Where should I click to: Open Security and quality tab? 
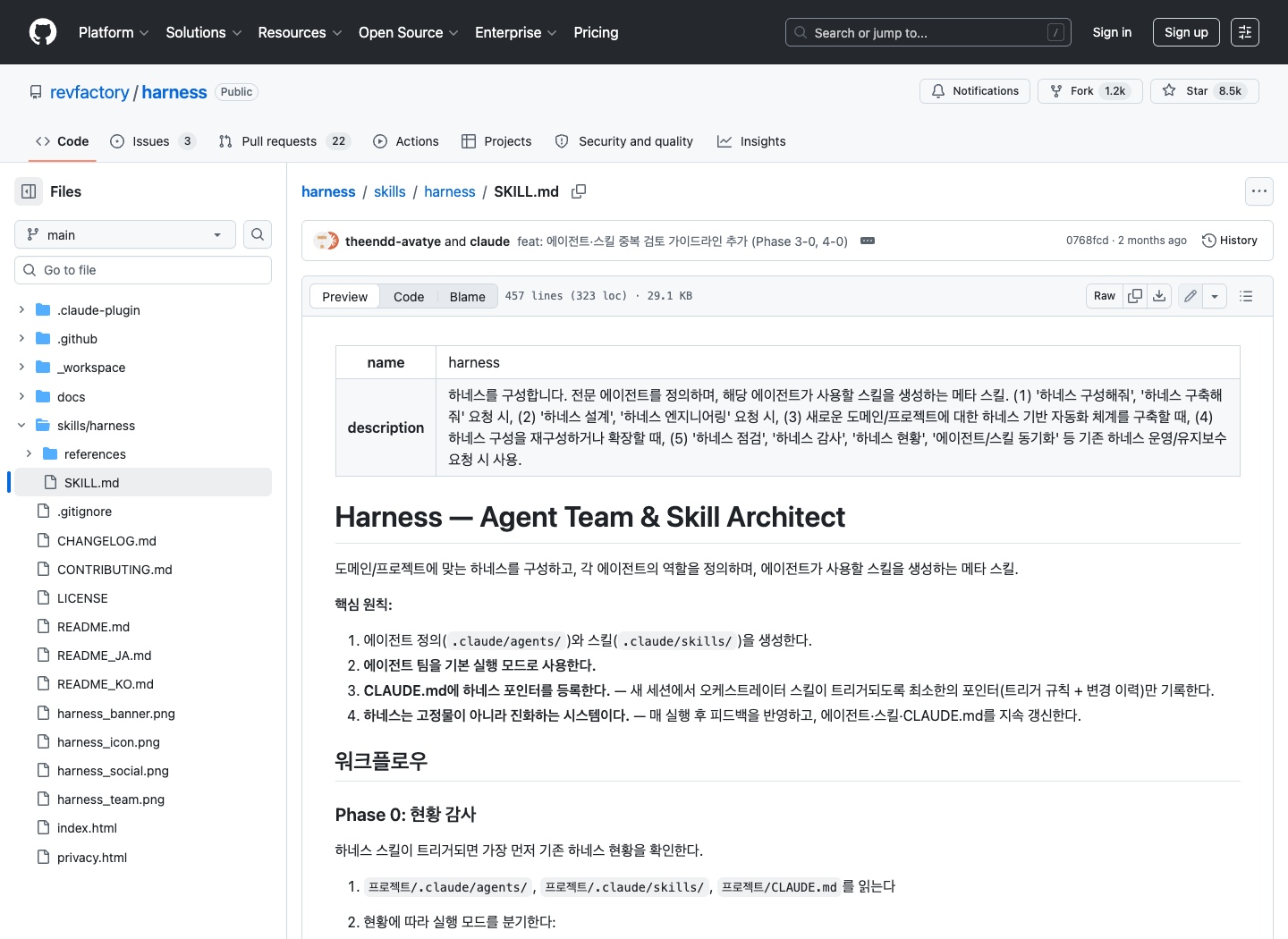point(624,141)
